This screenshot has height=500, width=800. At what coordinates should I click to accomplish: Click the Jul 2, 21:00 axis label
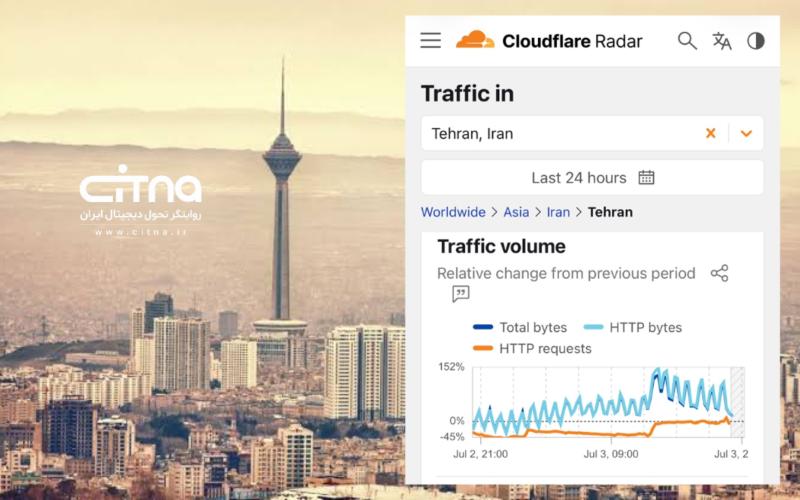tap(480, 454)
